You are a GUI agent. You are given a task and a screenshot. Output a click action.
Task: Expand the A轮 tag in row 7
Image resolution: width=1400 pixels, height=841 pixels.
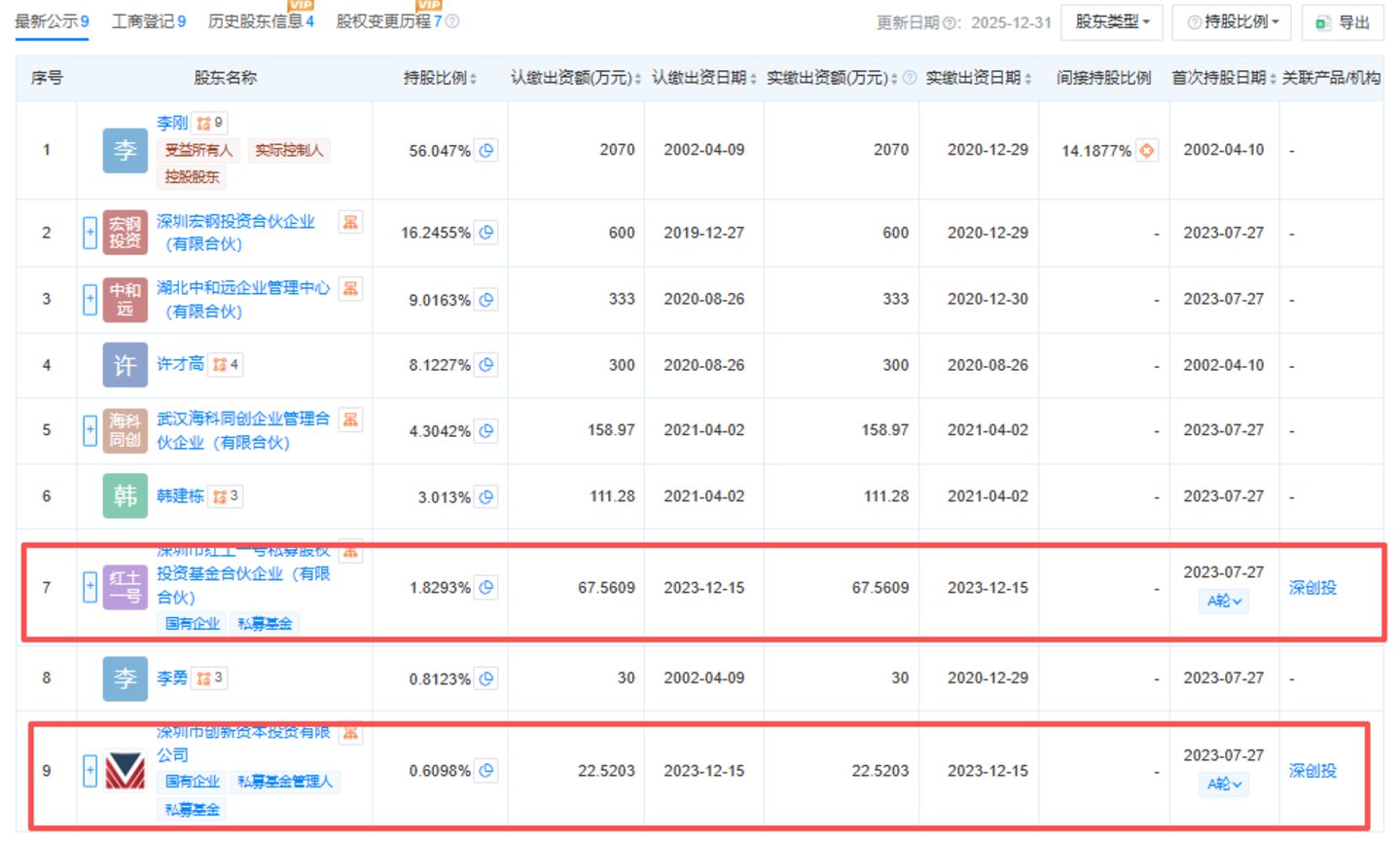click(1224, 602)
